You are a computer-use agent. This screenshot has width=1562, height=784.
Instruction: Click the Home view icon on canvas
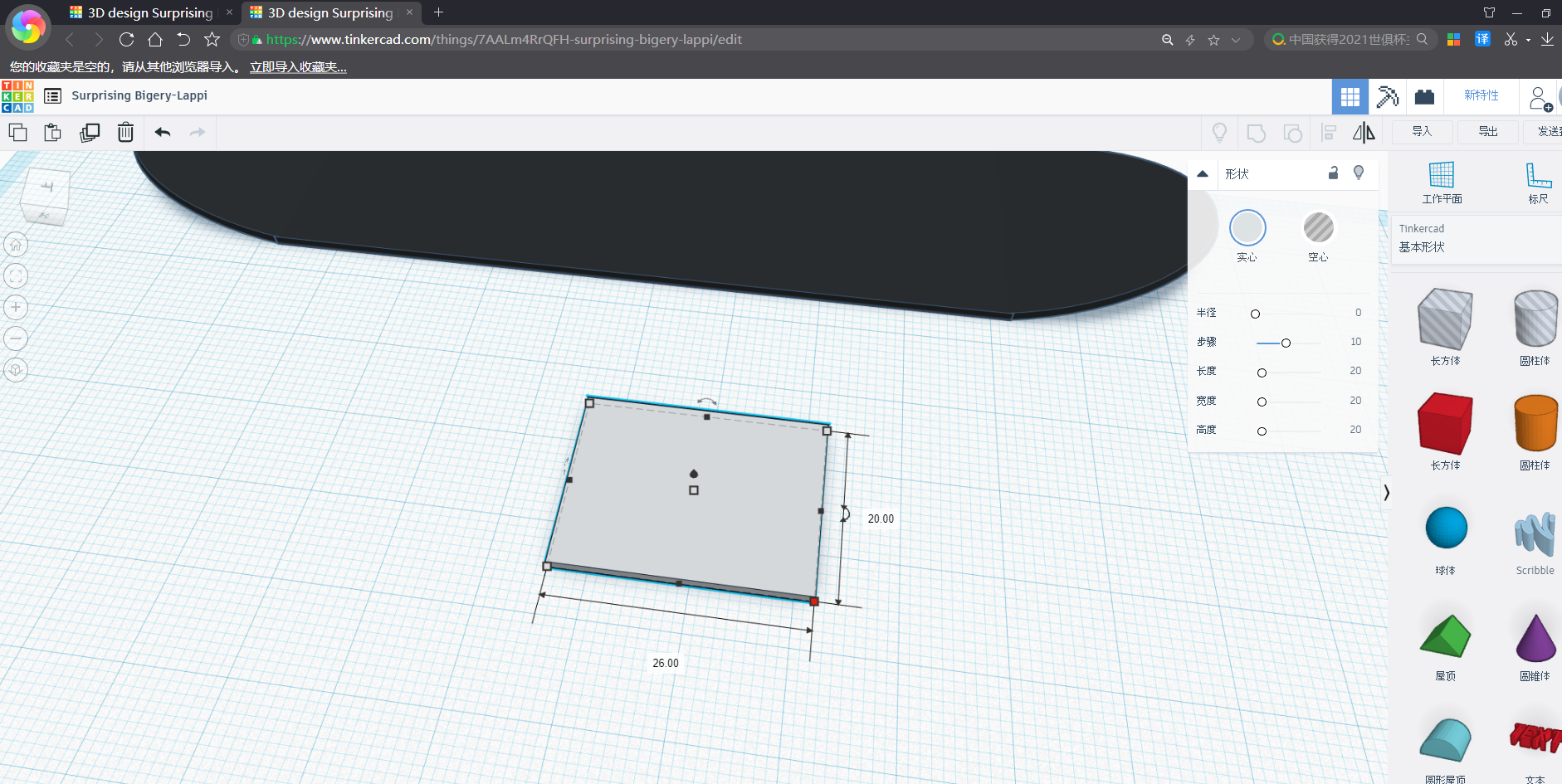[16, 245]
